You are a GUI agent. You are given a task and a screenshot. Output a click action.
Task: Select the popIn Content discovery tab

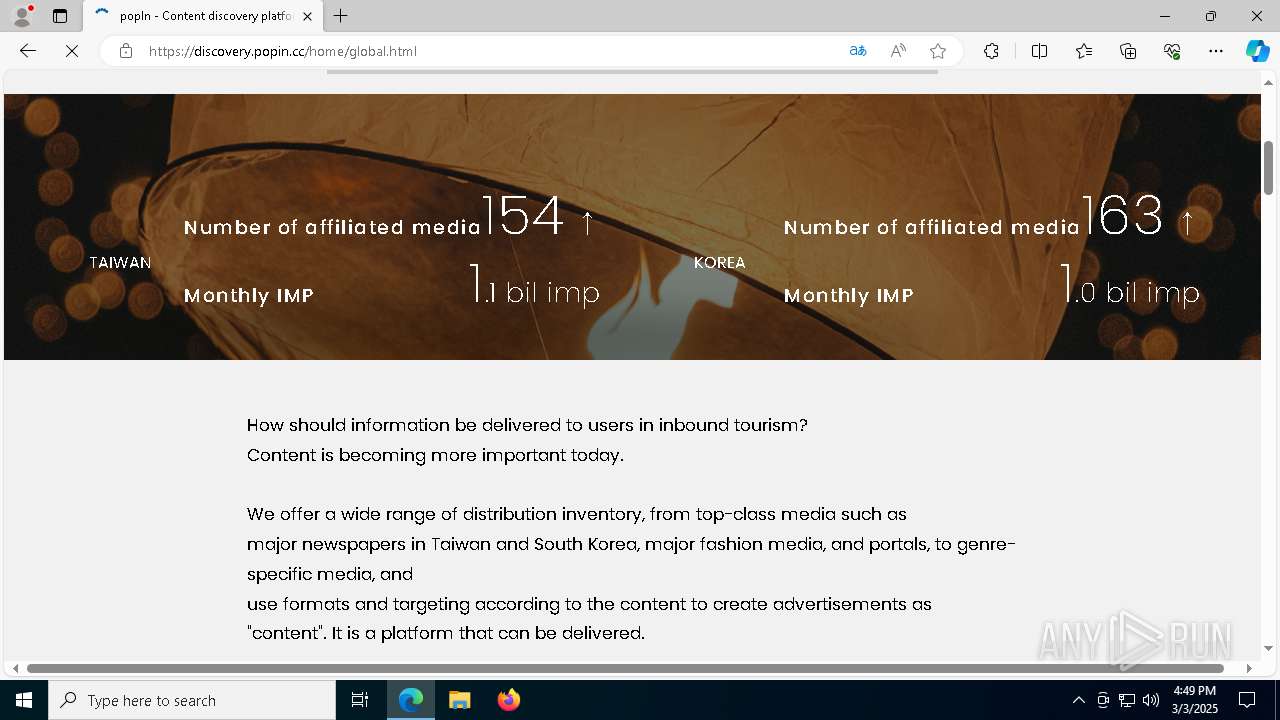(203, 16)
